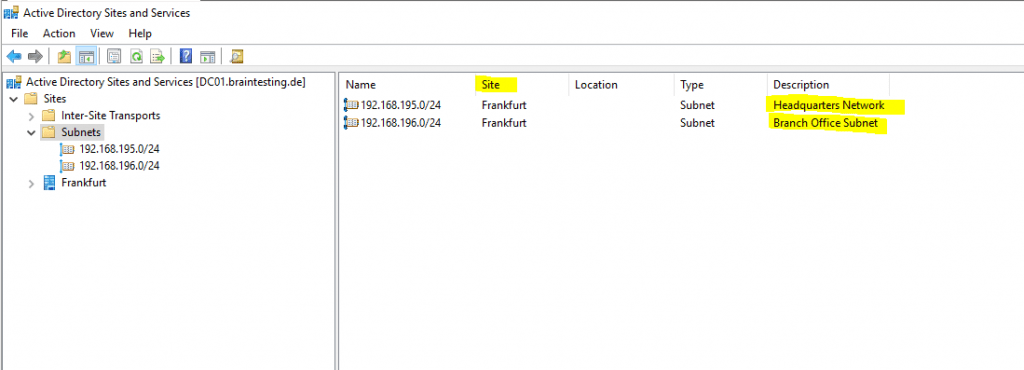The image size is (1024, 370).
Task: Click Frankfurt in the 192.168.196.0/24 row
Action: [x=504, y=122]
